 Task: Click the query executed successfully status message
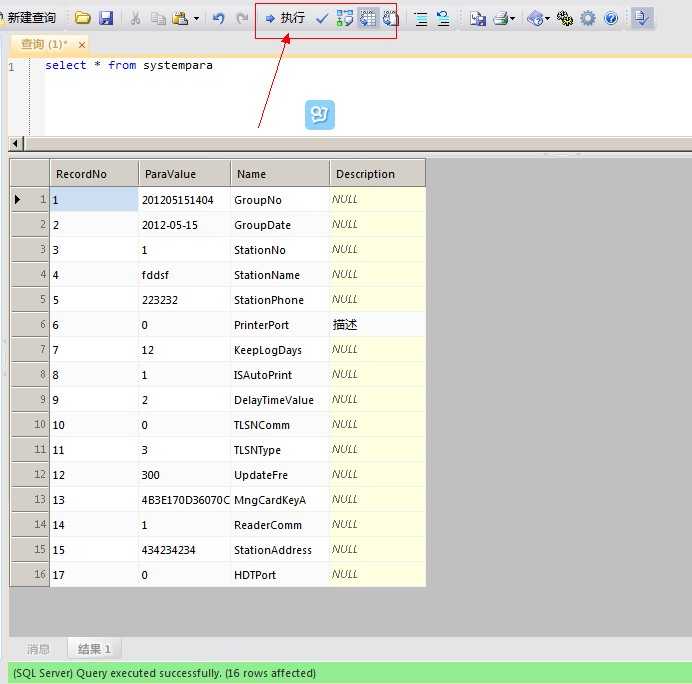(164, 673)
